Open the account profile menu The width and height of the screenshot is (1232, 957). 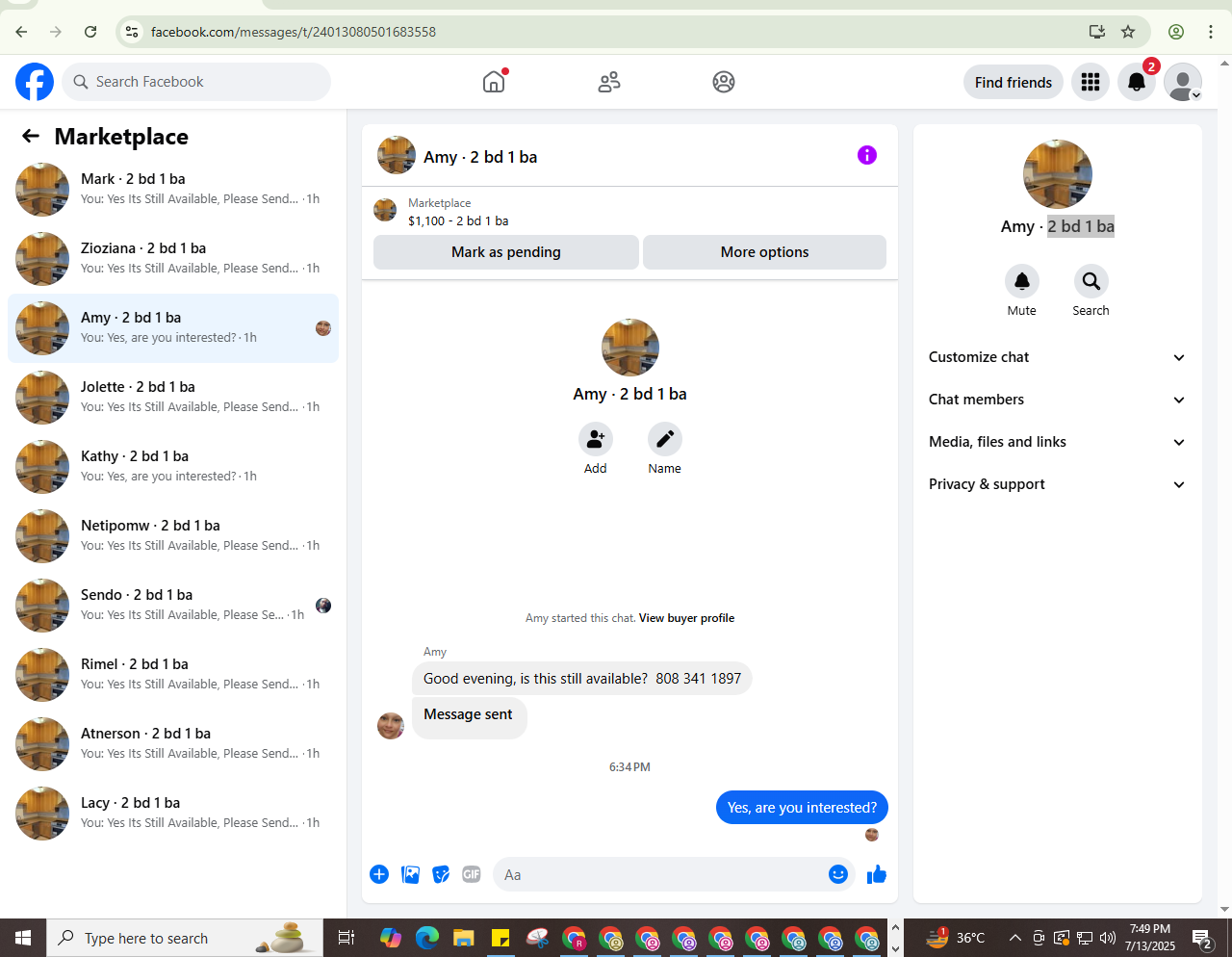[x=1183, y=83]
